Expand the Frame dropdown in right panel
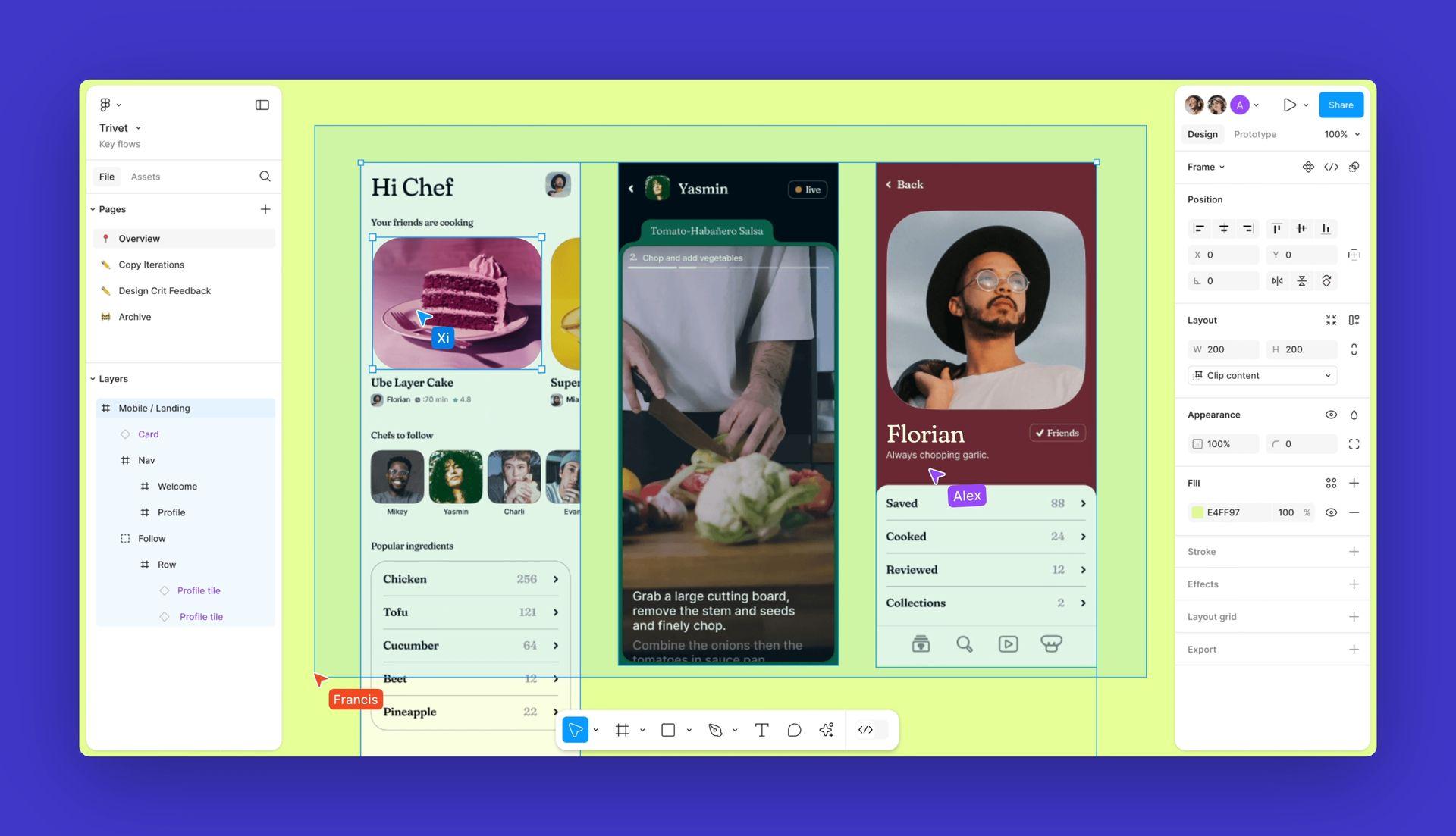 1204,167
